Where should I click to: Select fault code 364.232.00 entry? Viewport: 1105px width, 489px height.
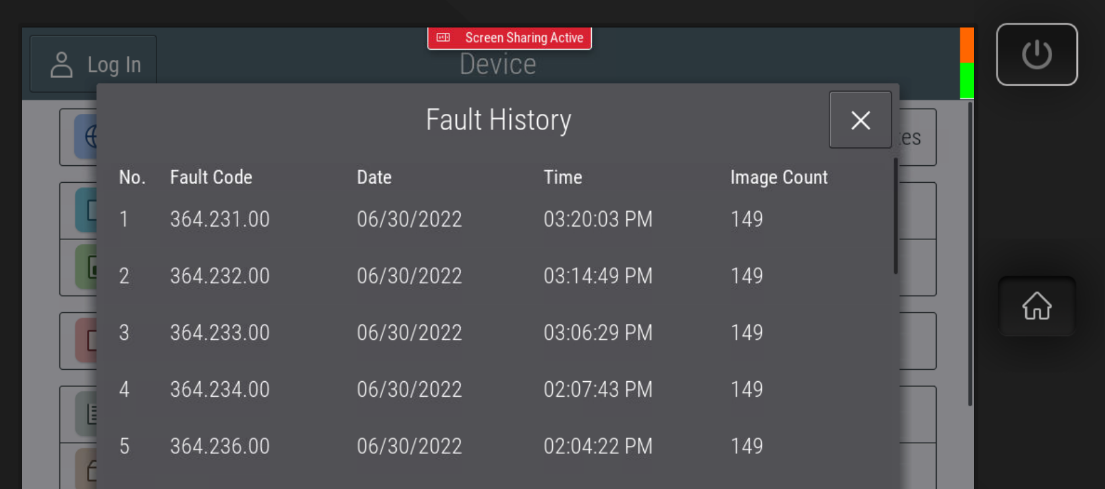click(x=220, y=276)
